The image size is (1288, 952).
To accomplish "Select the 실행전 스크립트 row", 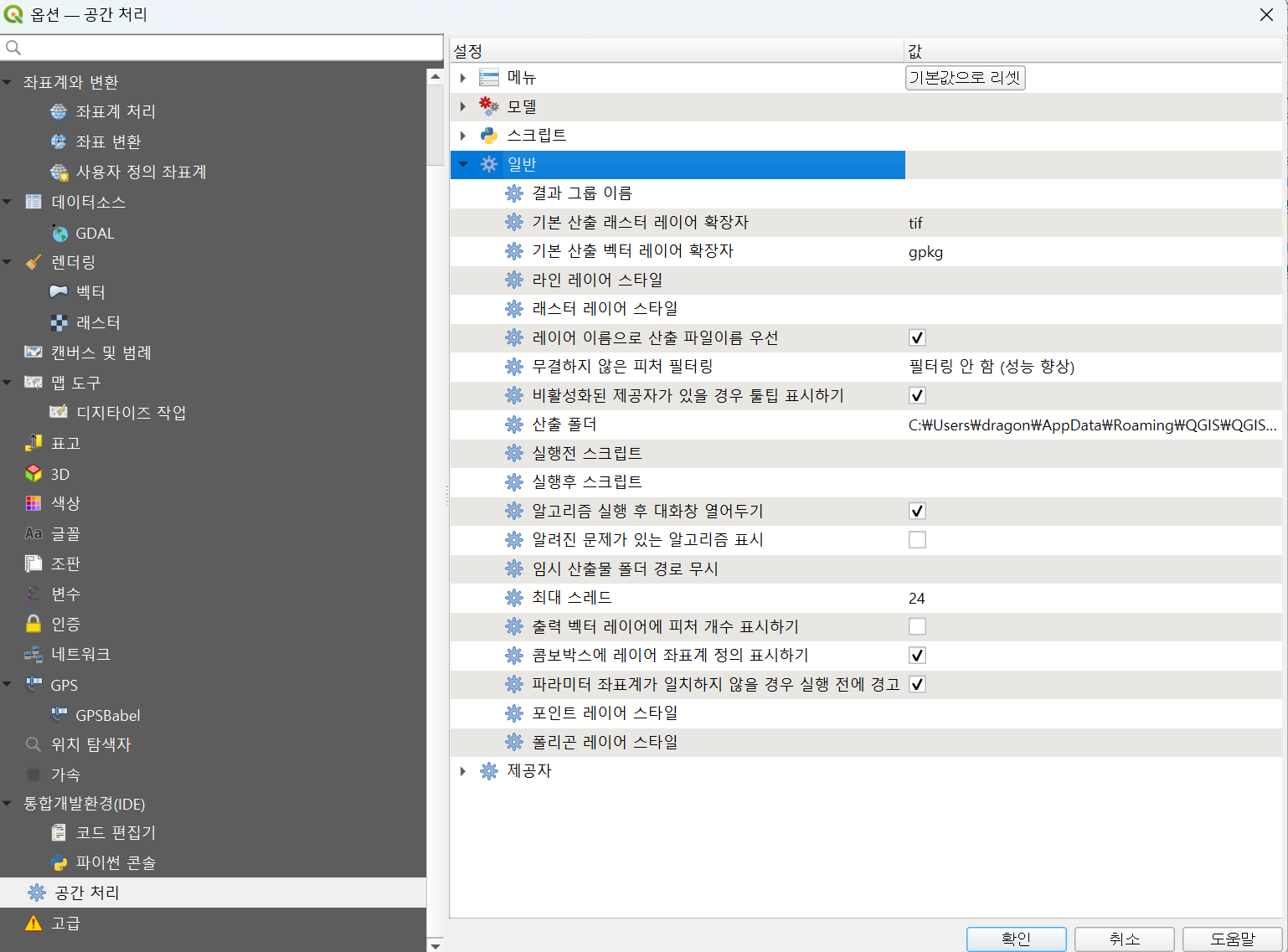I will point(866,453).
